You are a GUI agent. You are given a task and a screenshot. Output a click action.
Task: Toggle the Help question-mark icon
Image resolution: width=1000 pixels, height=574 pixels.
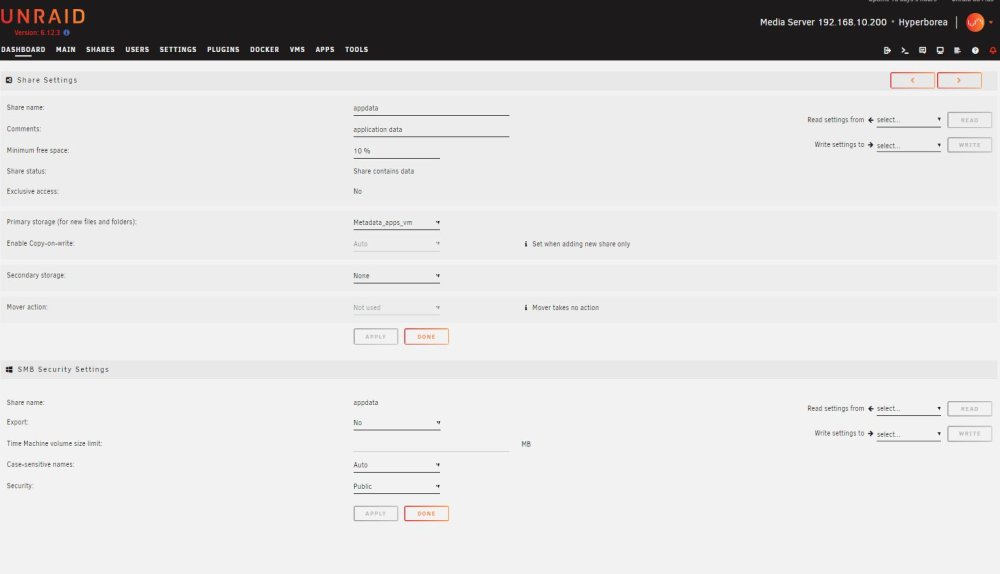(x=975, y=50)
